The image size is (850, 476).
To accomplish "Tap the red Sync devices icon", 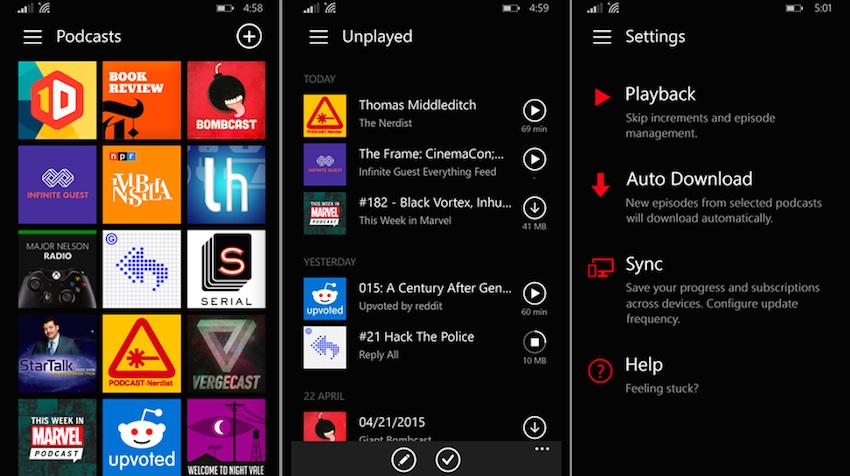I will [601, 268].
